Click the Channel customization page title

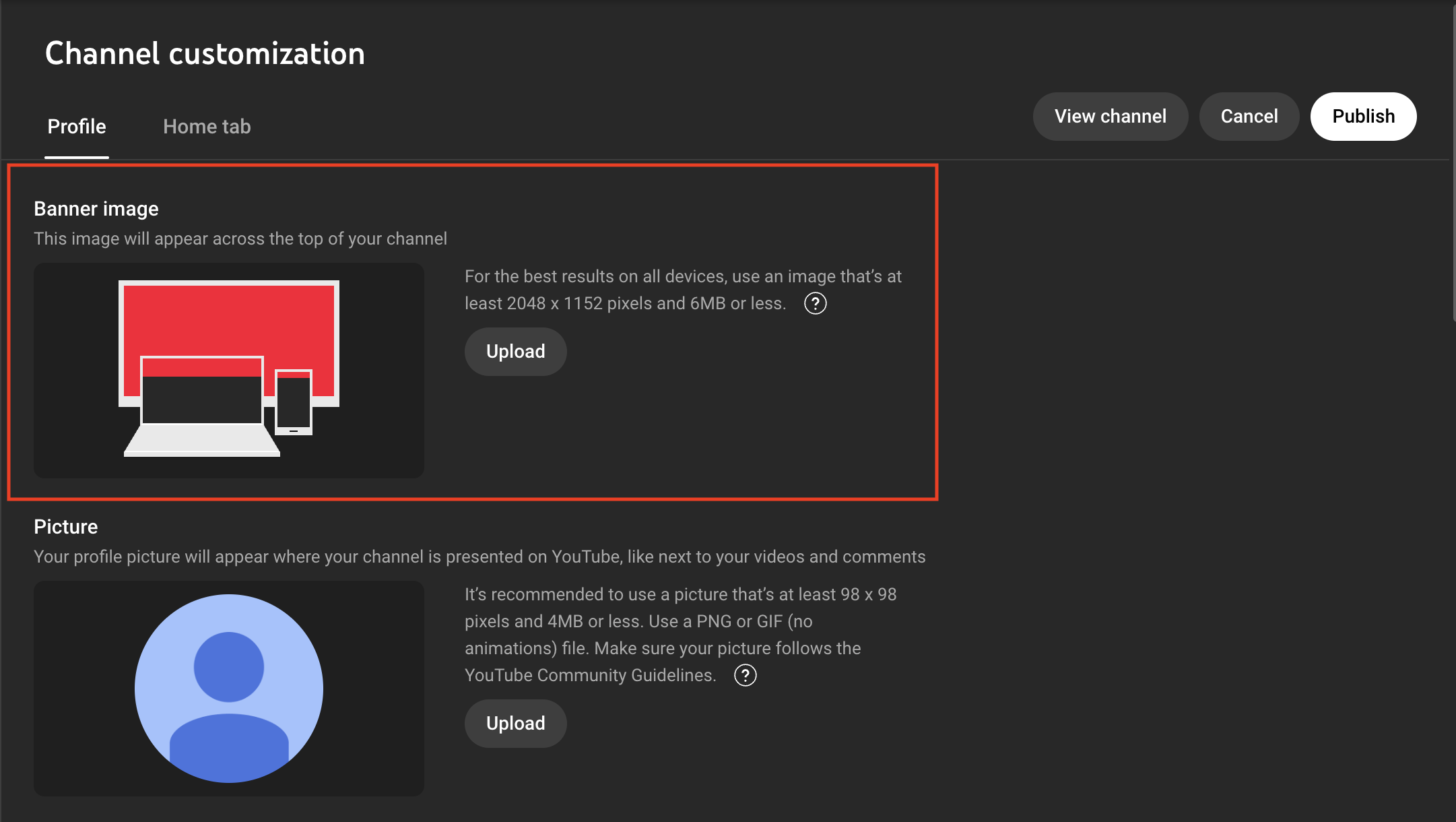point(205,54)
